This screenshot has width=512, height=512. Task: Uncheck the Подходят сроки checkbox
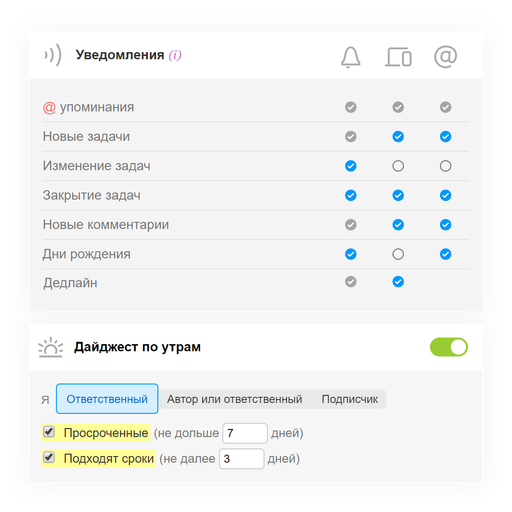click(49, 457)
